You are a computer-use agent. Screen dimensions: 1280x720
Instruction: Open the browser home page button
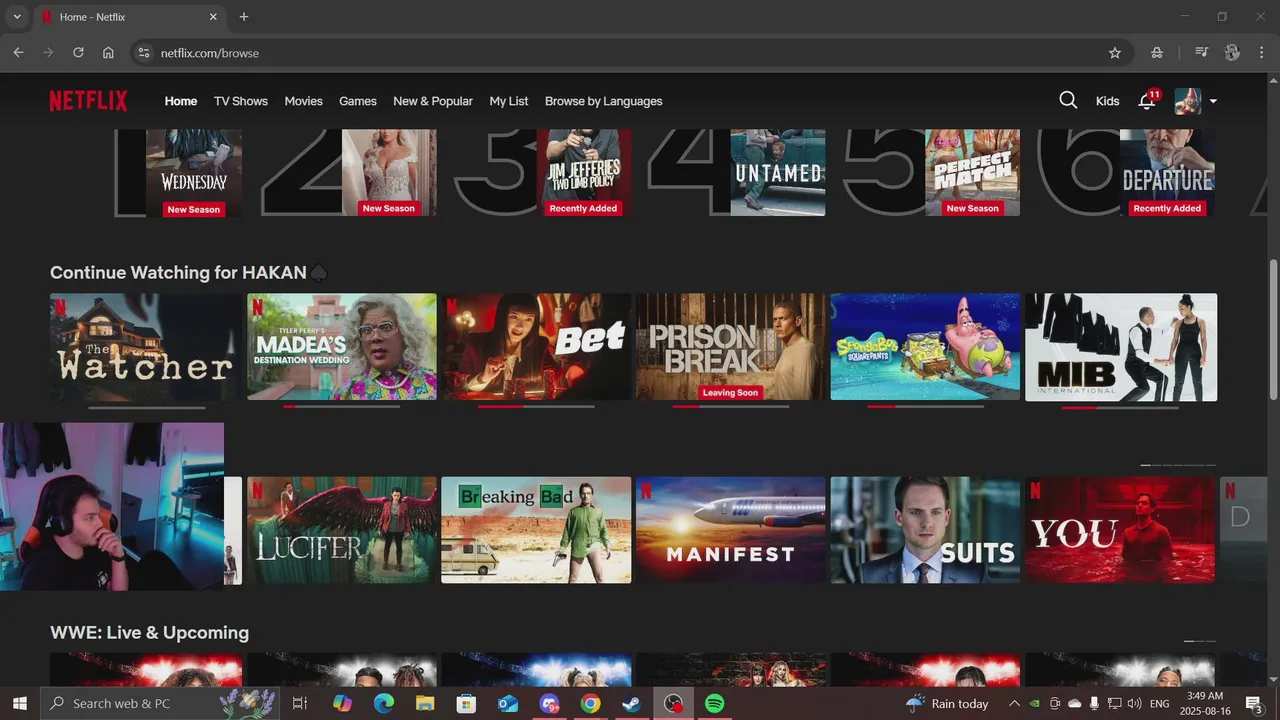coord(108,52)
